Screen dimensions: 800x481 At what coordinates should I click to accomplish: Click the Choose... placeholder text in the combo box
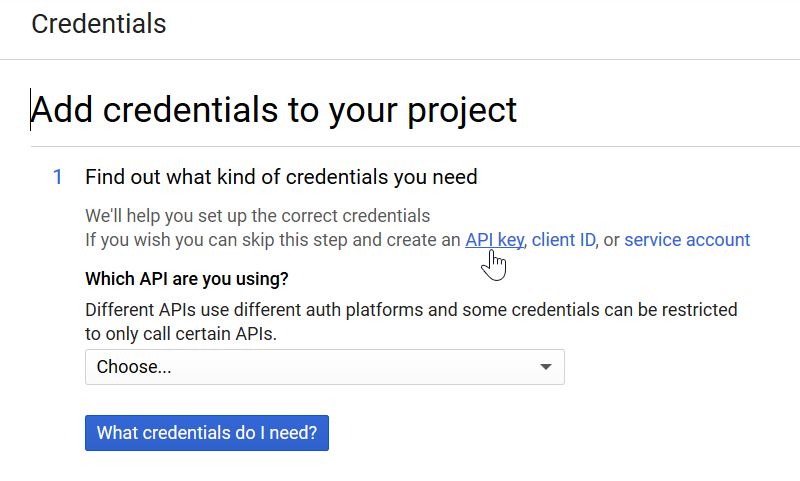(134, 367)
